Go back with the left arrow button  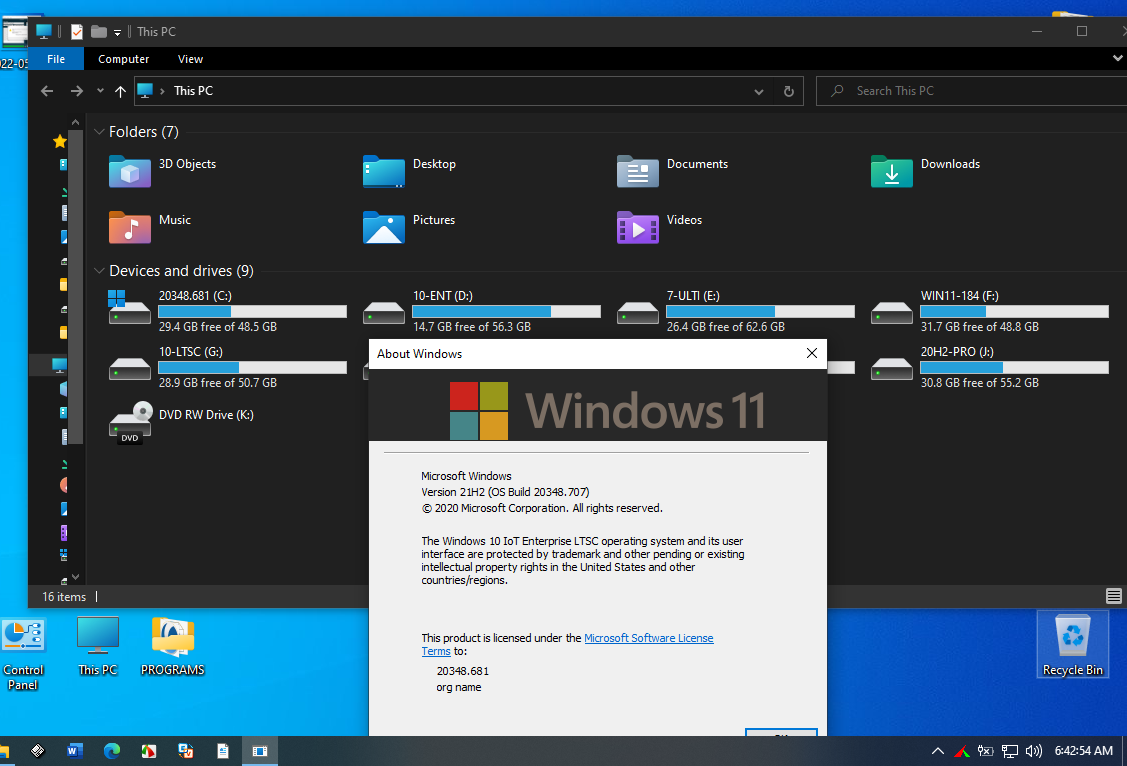tap(47, 91)
